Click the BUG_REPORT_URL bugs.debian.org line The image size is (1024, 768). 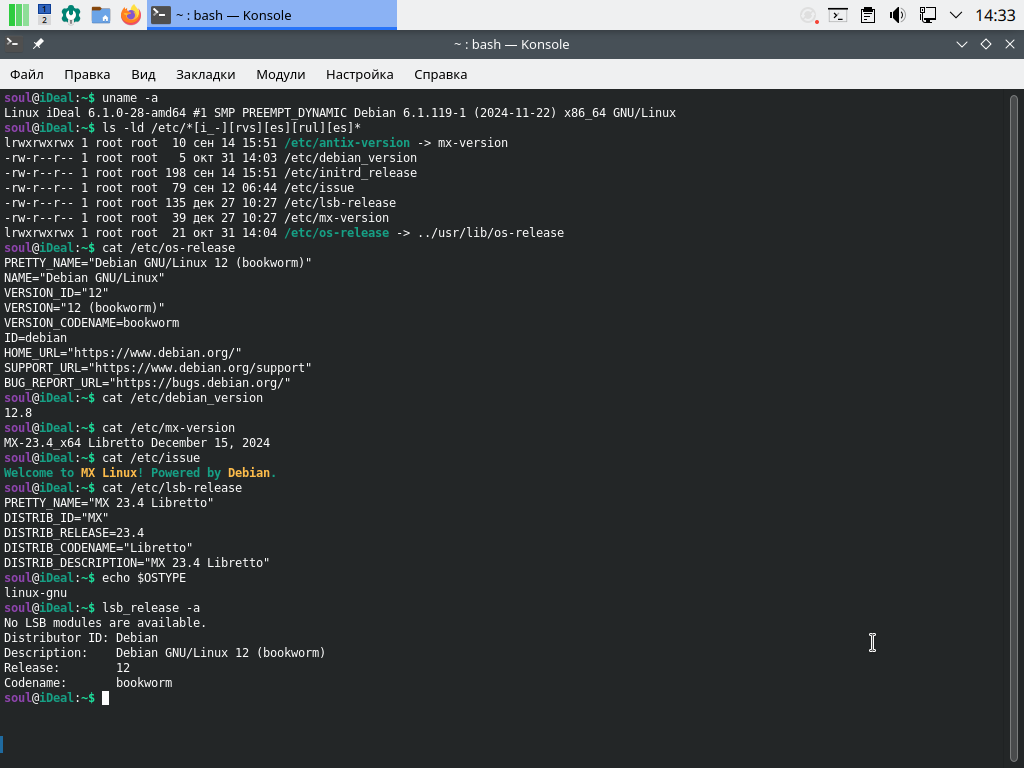point(148,383)
